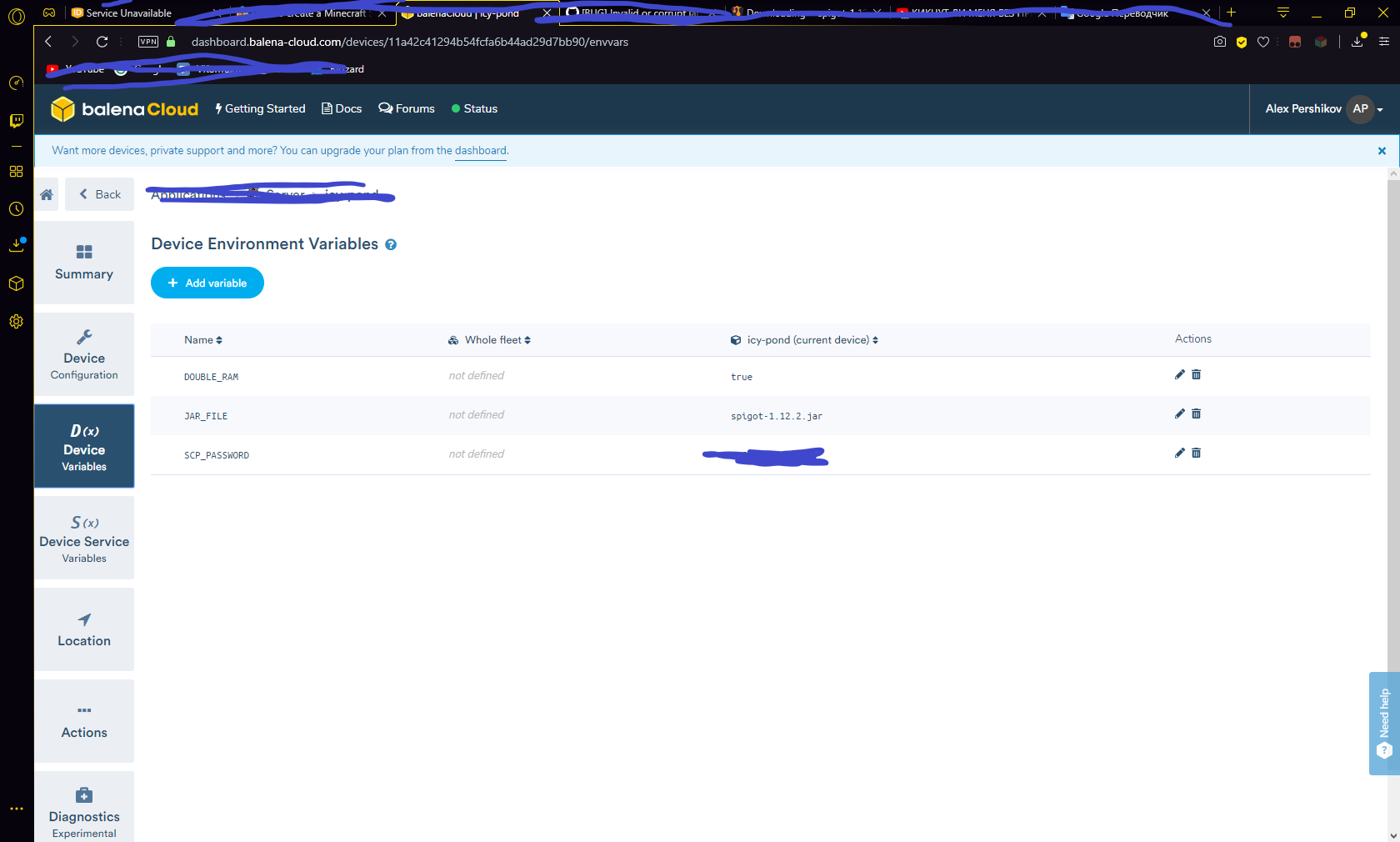Open the AP account dropdown
This screenshot has width=1400, height=842.
[1361, 108]
